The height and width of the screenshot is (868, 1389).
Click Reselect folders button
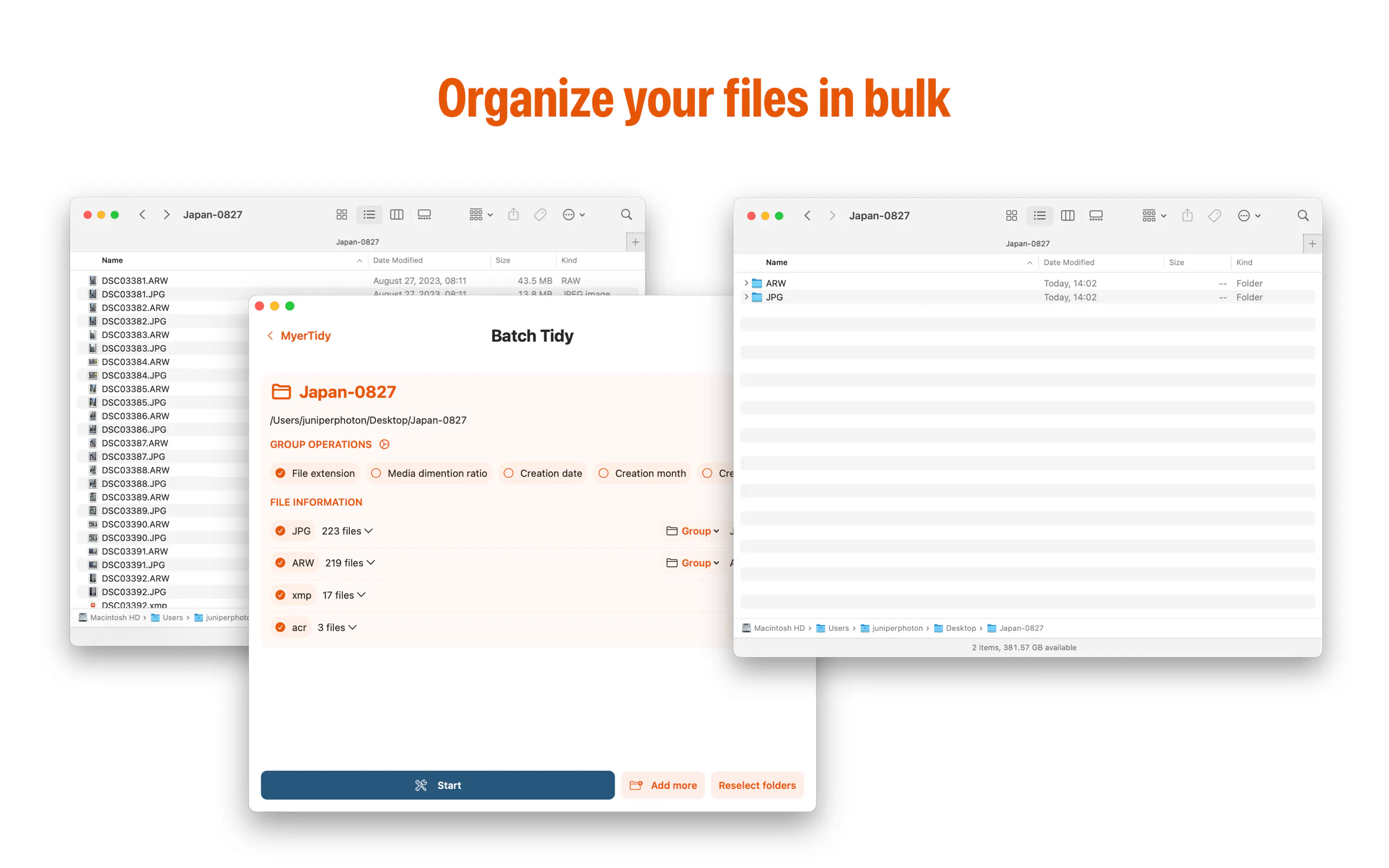[757, 786]
